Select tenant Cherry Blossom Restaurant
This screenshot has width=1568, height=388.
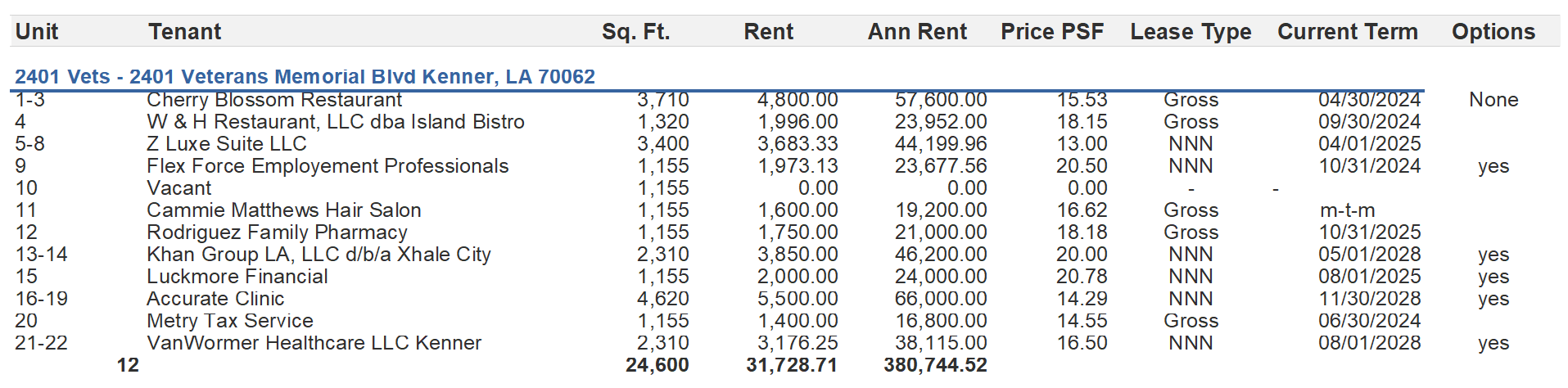tap(274, 100)
